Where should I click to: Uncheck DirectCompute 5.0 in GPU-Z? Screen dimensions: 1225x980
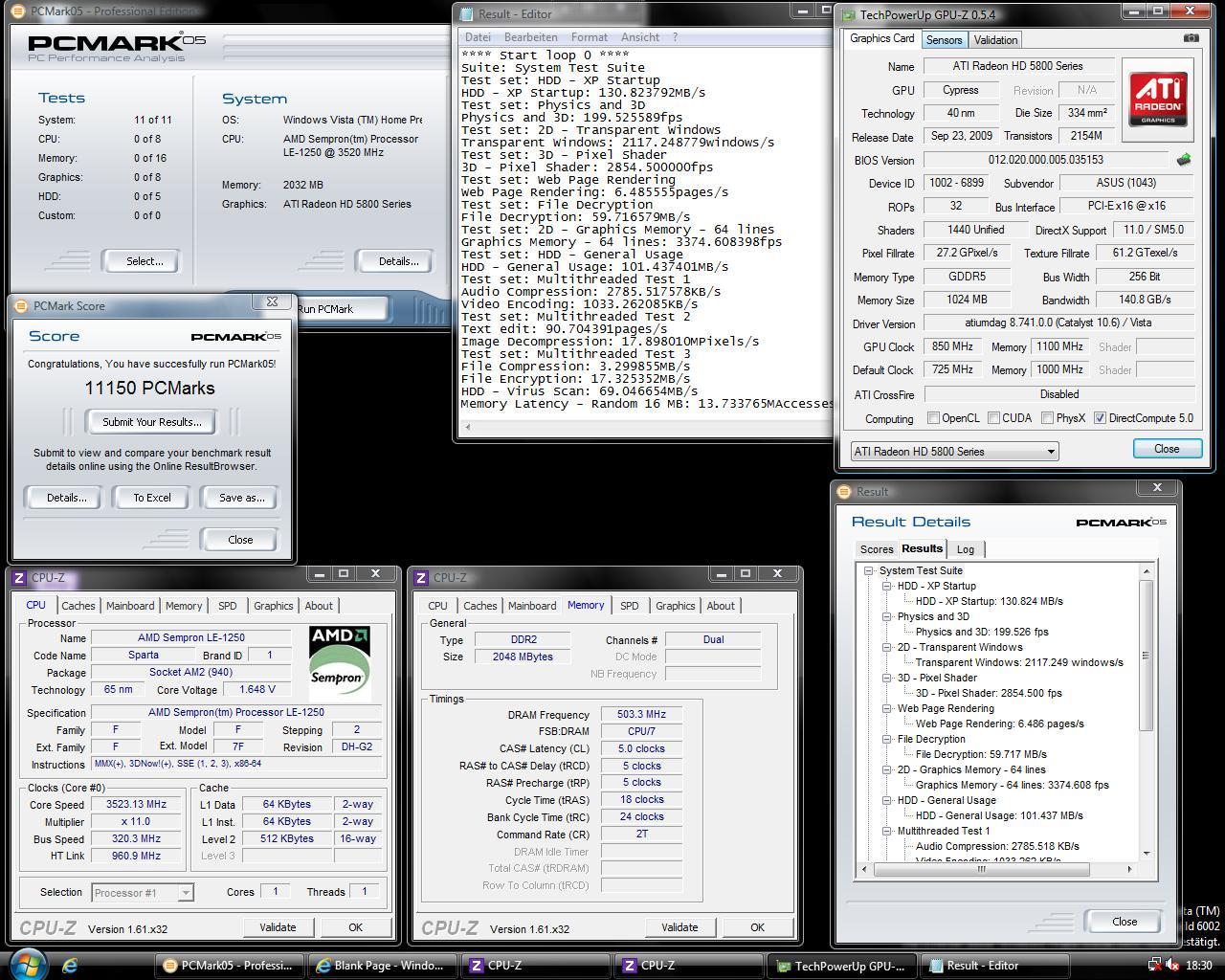[x=1100, y=418]
